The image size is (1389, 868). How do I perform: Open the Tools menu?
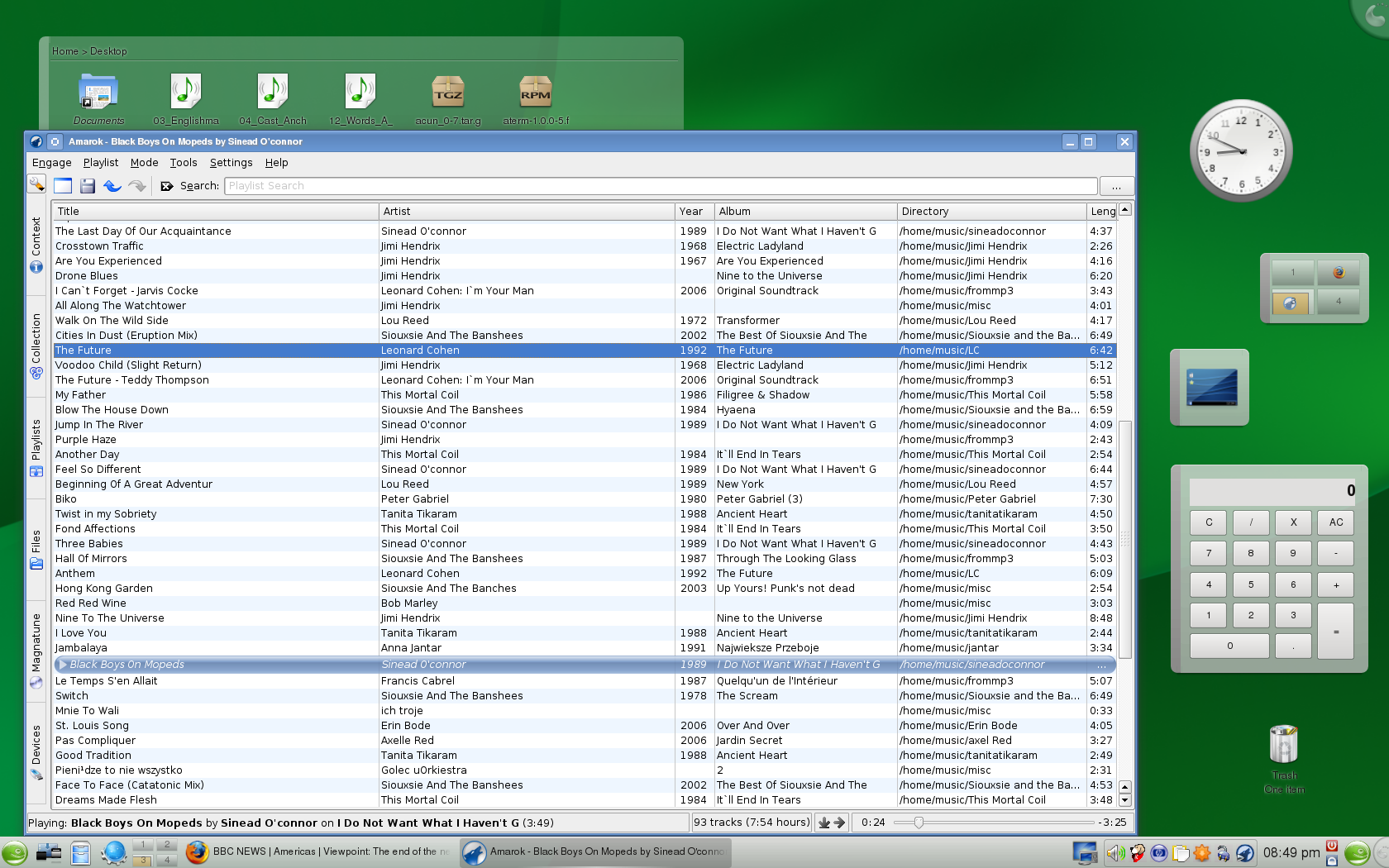point(184,163)
